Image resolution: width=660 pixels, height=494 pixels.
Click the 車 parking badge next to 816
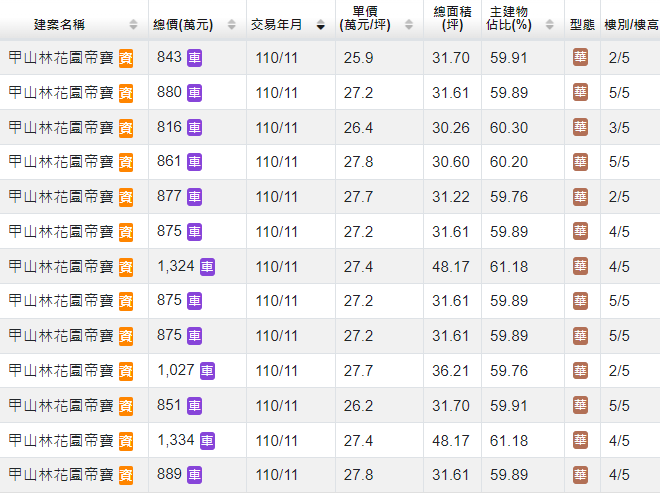[194, 127]
